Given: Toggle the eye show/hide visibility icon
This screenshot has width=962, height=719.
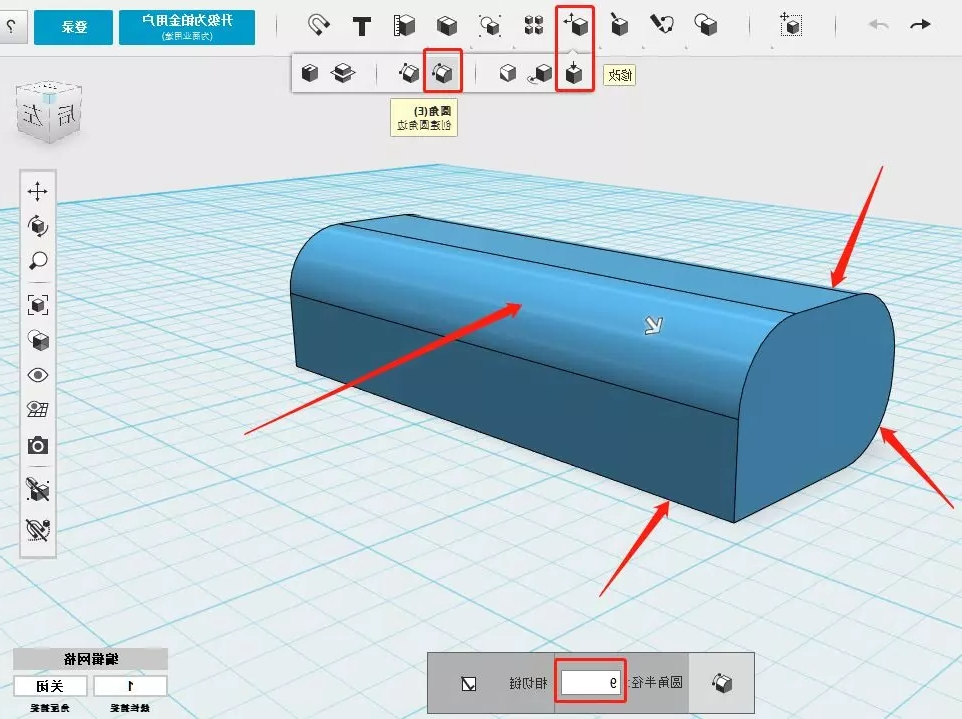Looking at the screenshot, I should [x=37, y=375].
